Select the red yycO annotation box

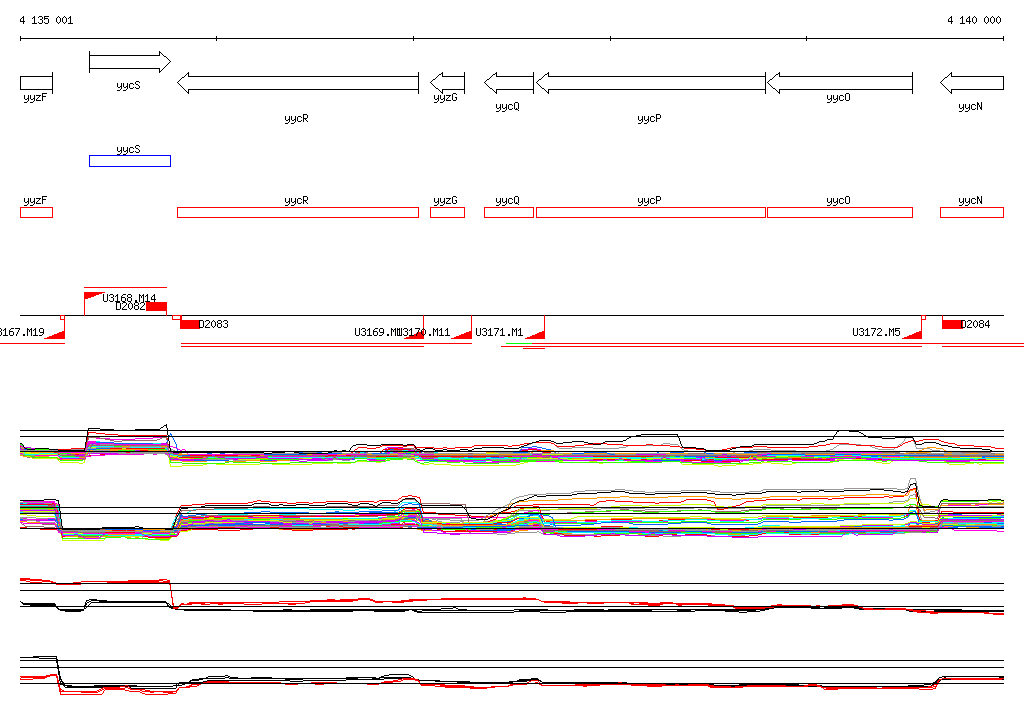tap(840, 212)
